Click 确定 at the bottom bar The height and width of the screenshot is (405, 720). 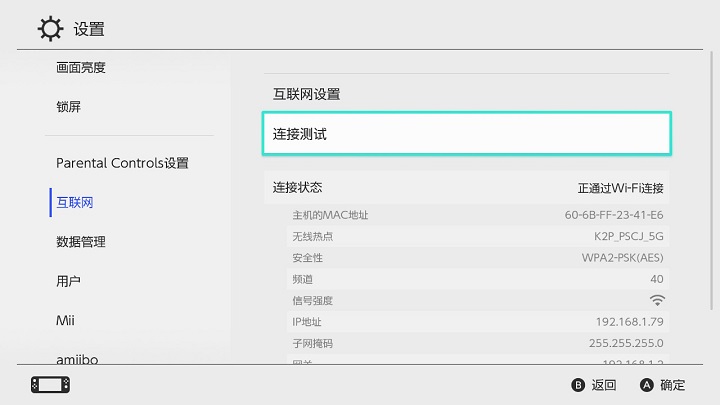pos(672,385)
